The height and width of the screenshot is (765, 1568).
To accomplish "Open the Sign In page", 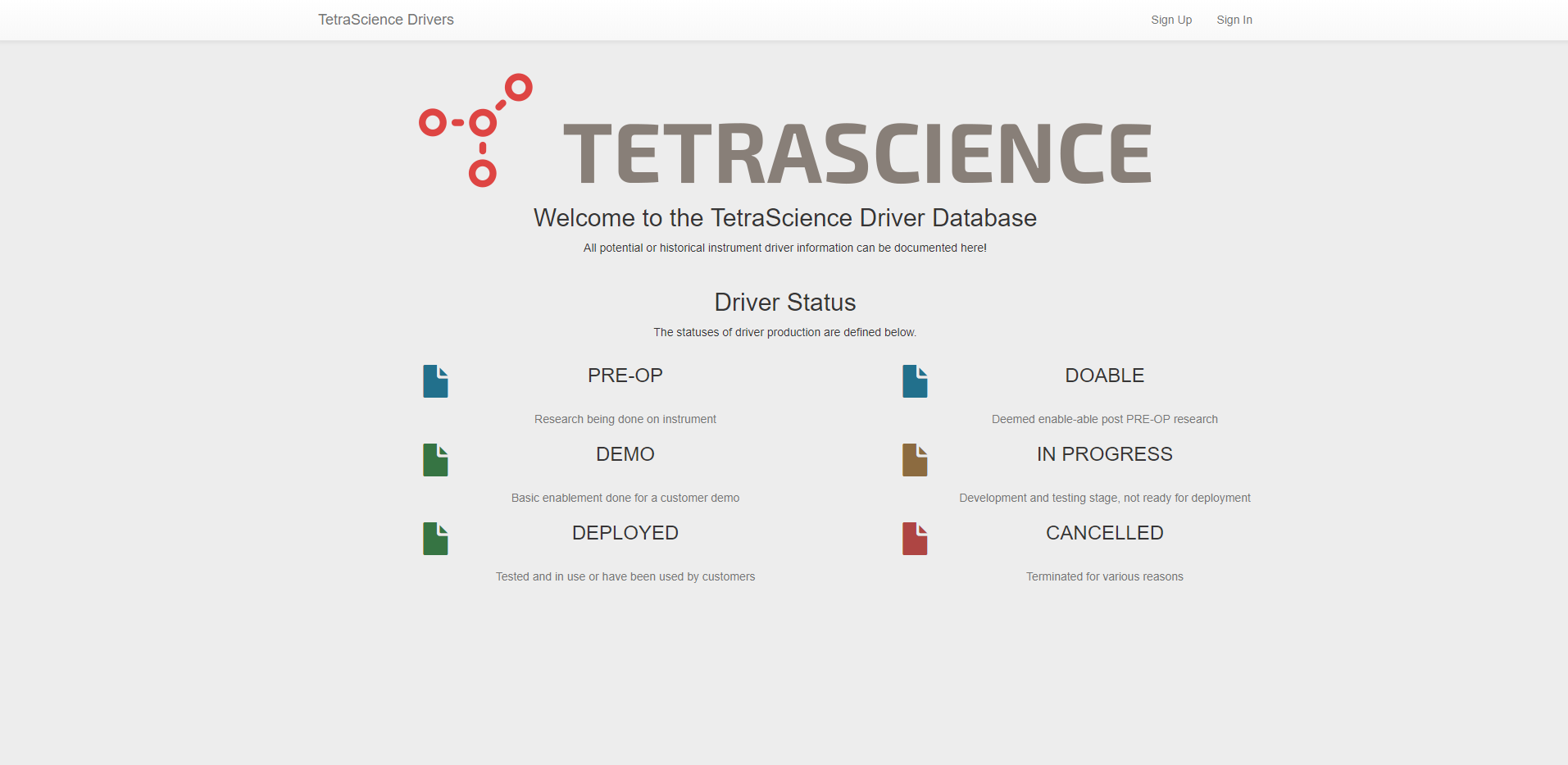I will [1234, 20].
